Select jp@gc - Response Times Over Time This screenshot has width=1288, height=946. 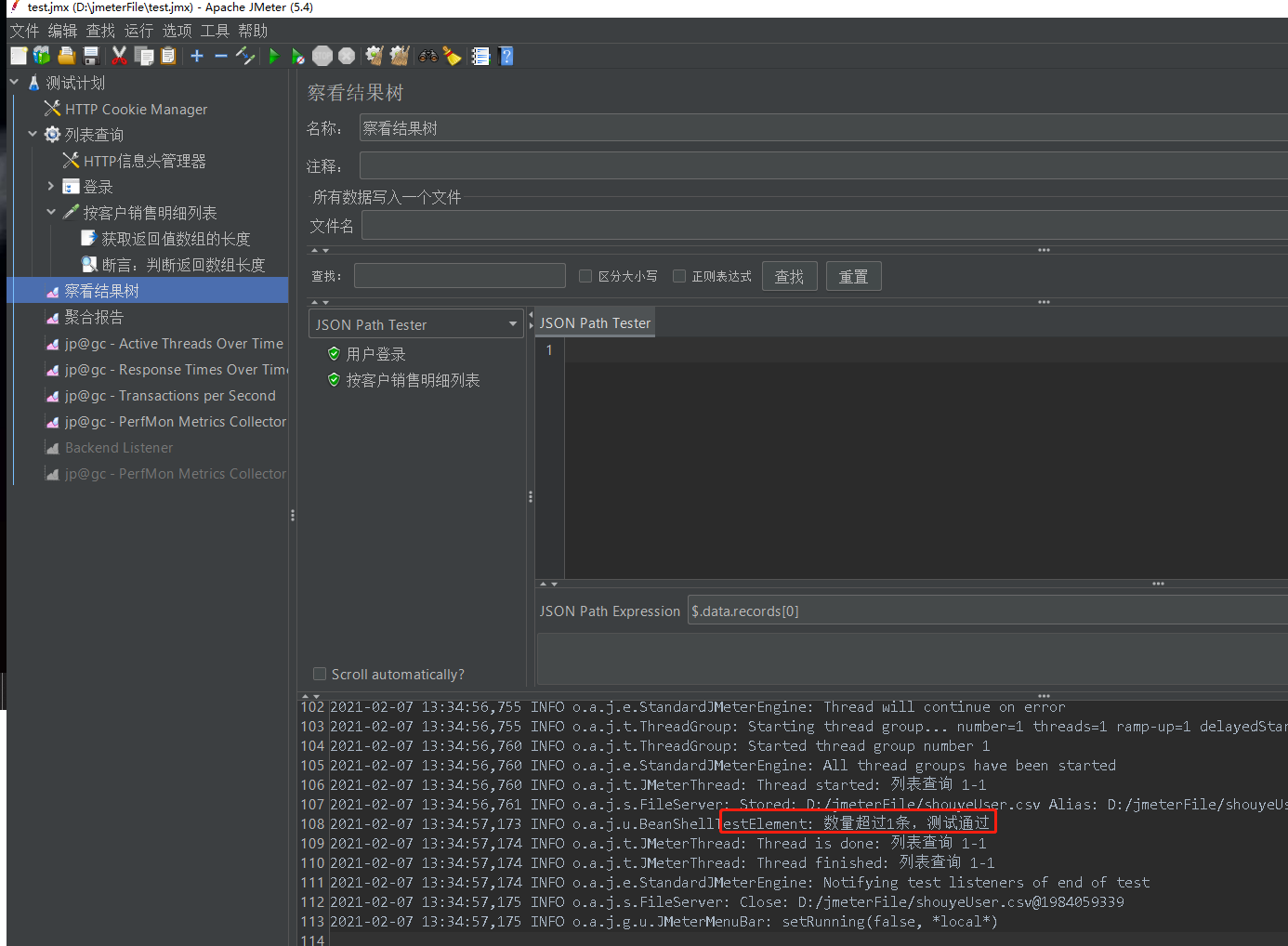(176, 369)
